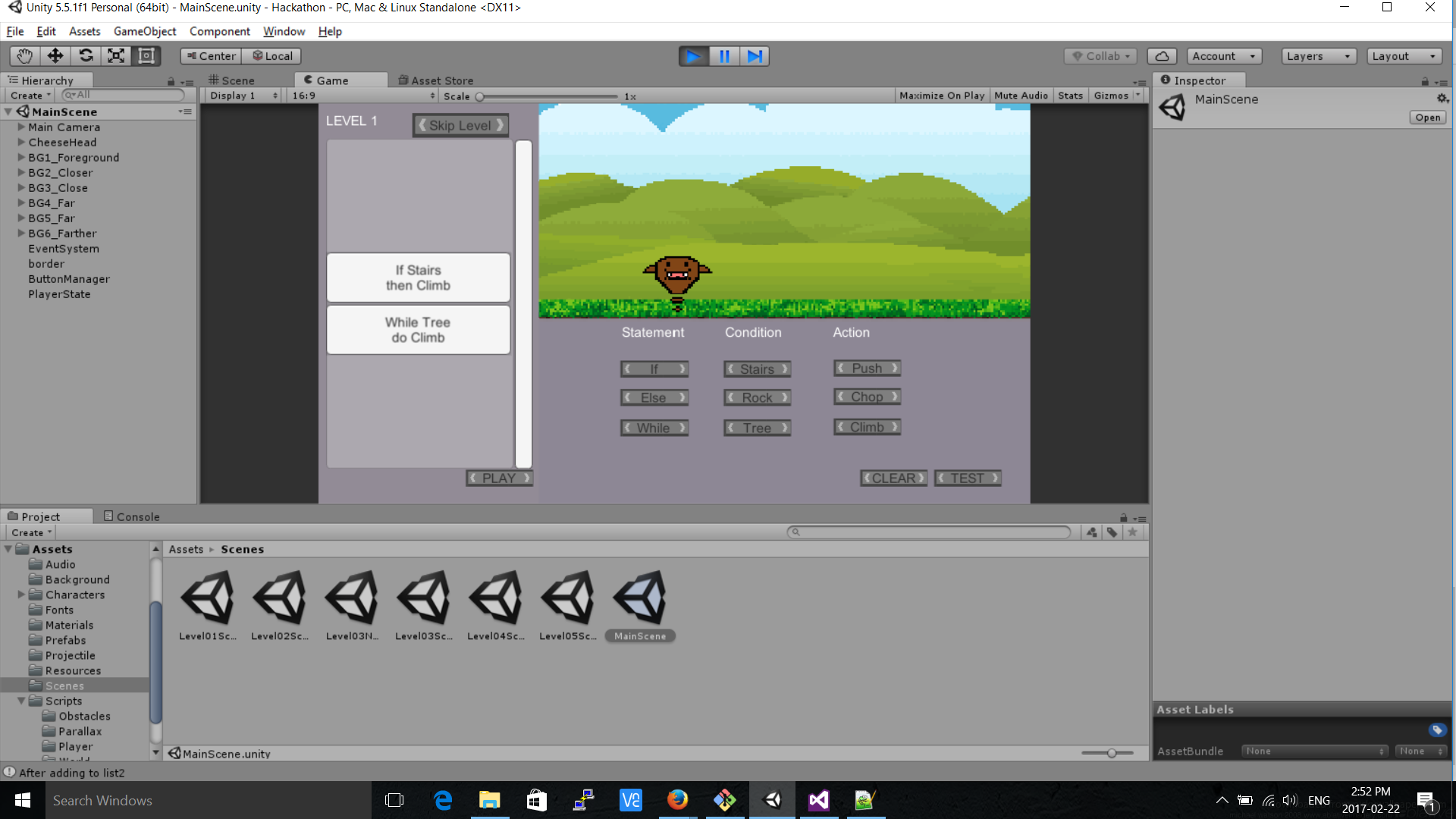Image resolution: width=1456 pixels, height=819 pixels.
Task: Select the Hand tool in toolbar
Action: 24,56
